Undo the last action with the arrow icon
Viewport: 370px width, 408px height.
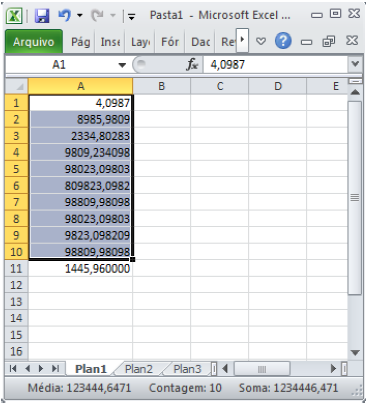tap(65, 15)
